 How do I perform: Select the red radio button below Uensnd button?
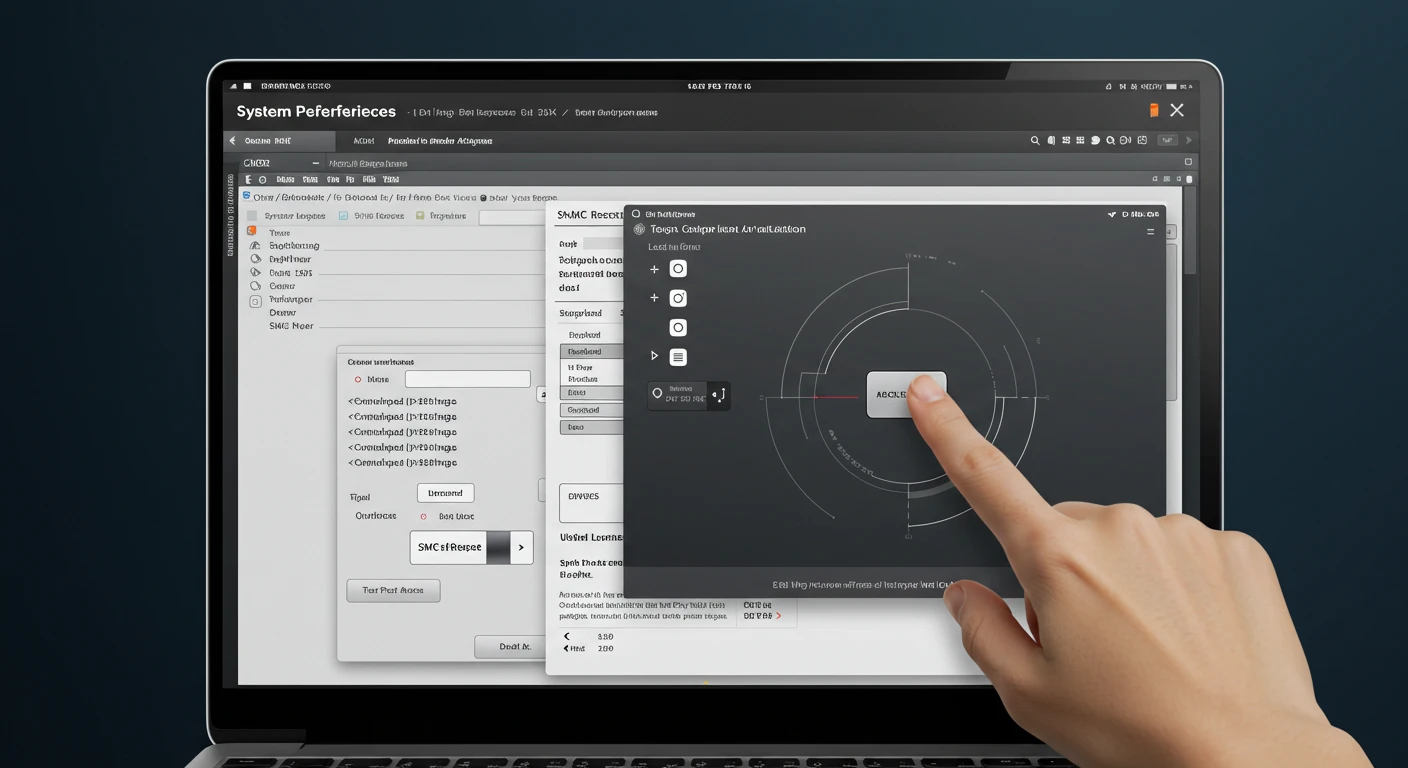point(423,517)
